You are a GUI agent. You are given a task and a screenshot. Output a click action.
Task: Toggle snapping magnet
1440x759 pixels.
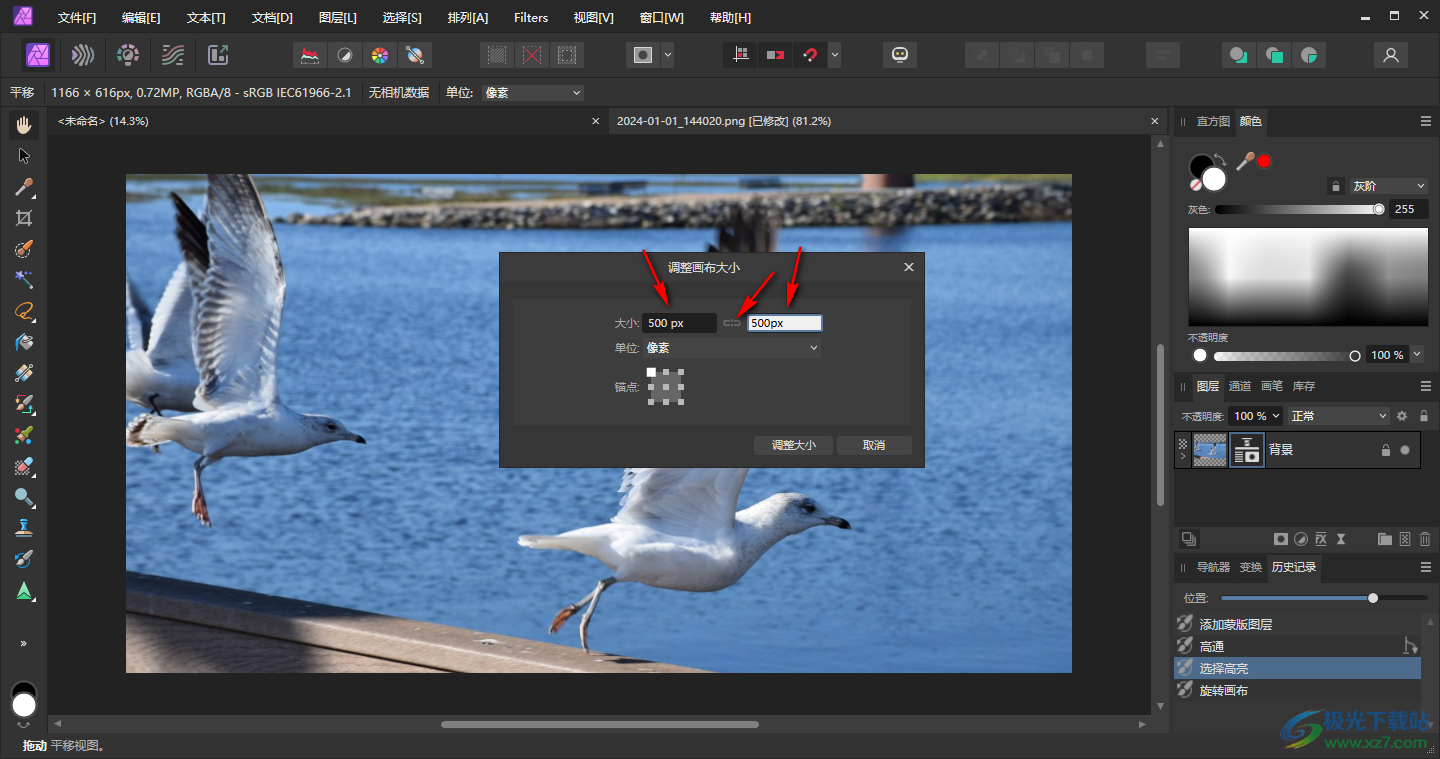pyautogui.click(x=810, y=55)
